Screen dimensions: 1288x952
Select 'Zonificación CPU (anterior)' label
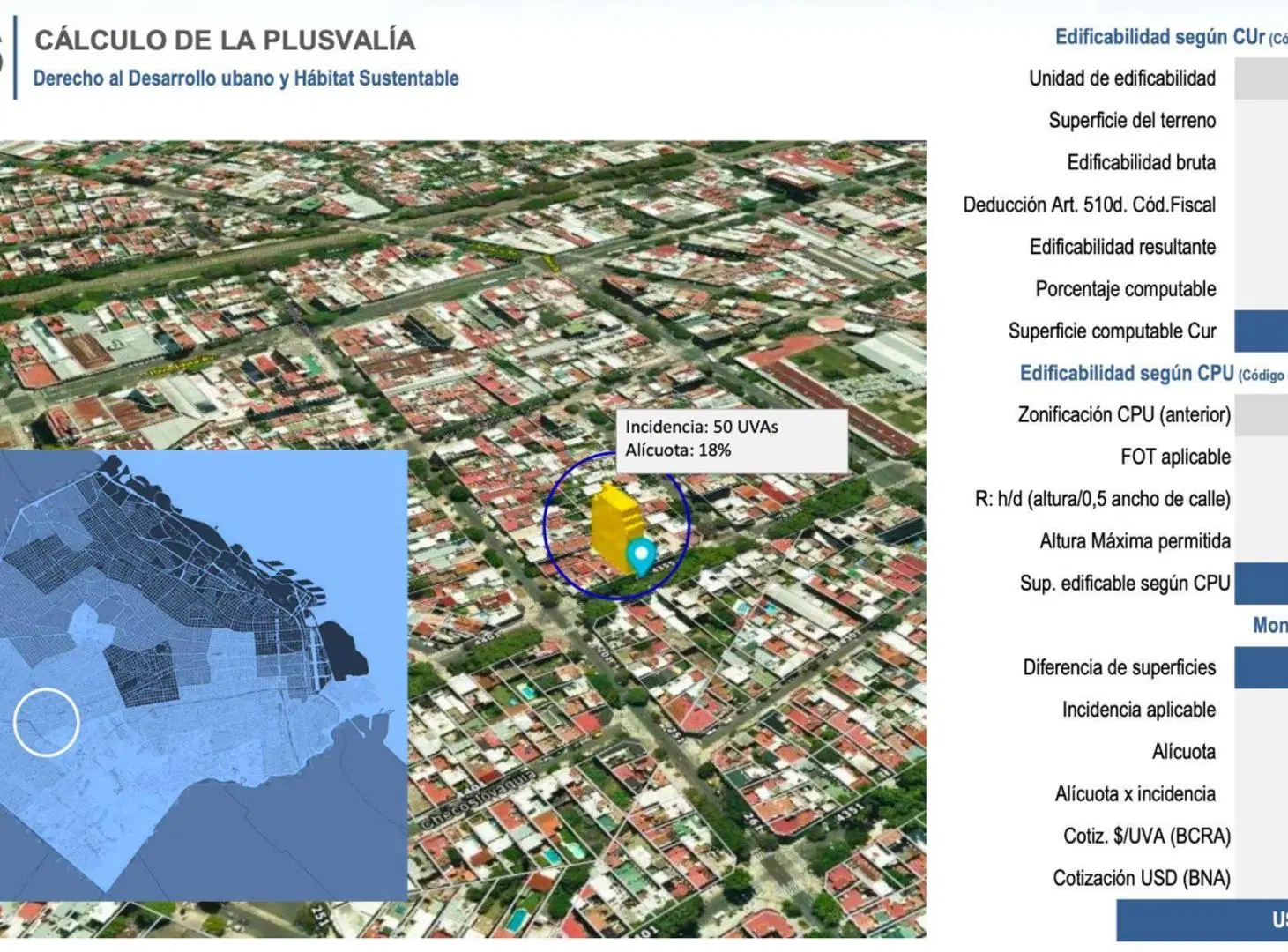coord(1124,415)
